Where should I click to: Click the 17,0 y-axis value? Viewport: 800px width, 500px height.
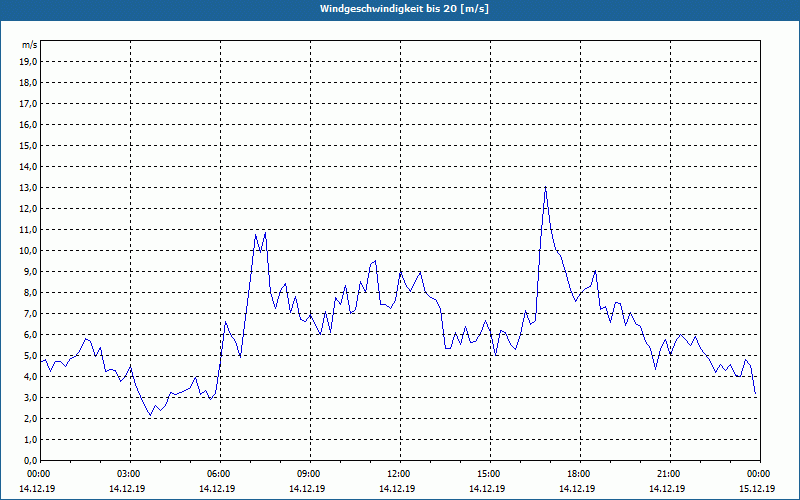click(28, 104)
